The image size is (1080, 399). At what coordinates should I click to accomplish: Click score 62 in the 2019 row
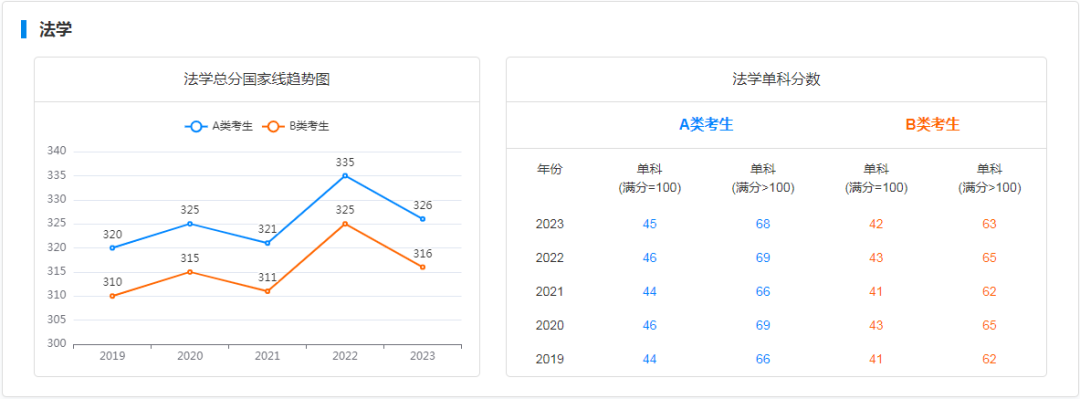click(990, 359)
